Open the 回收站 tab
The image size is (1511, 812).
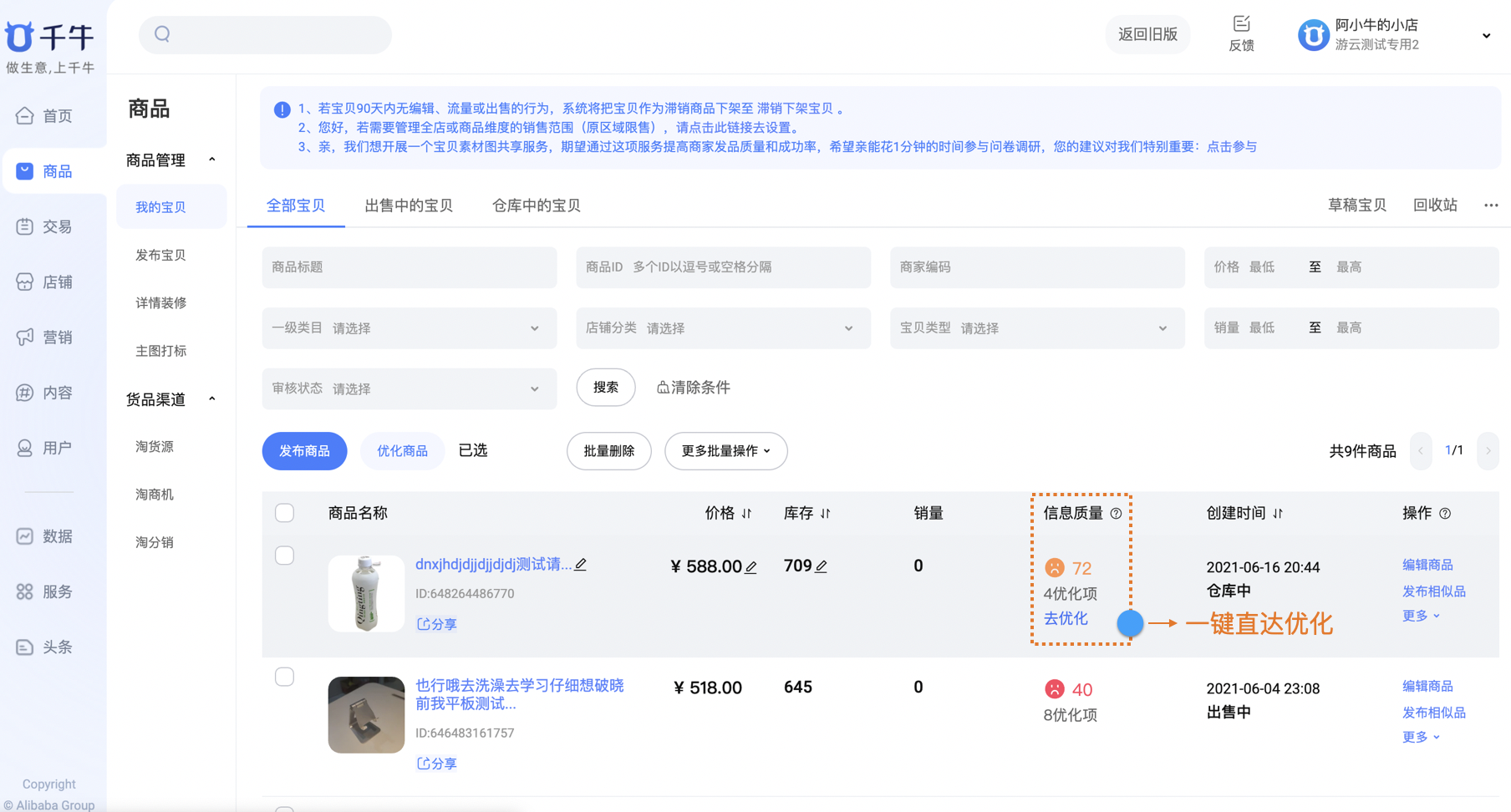[1435, 205]
